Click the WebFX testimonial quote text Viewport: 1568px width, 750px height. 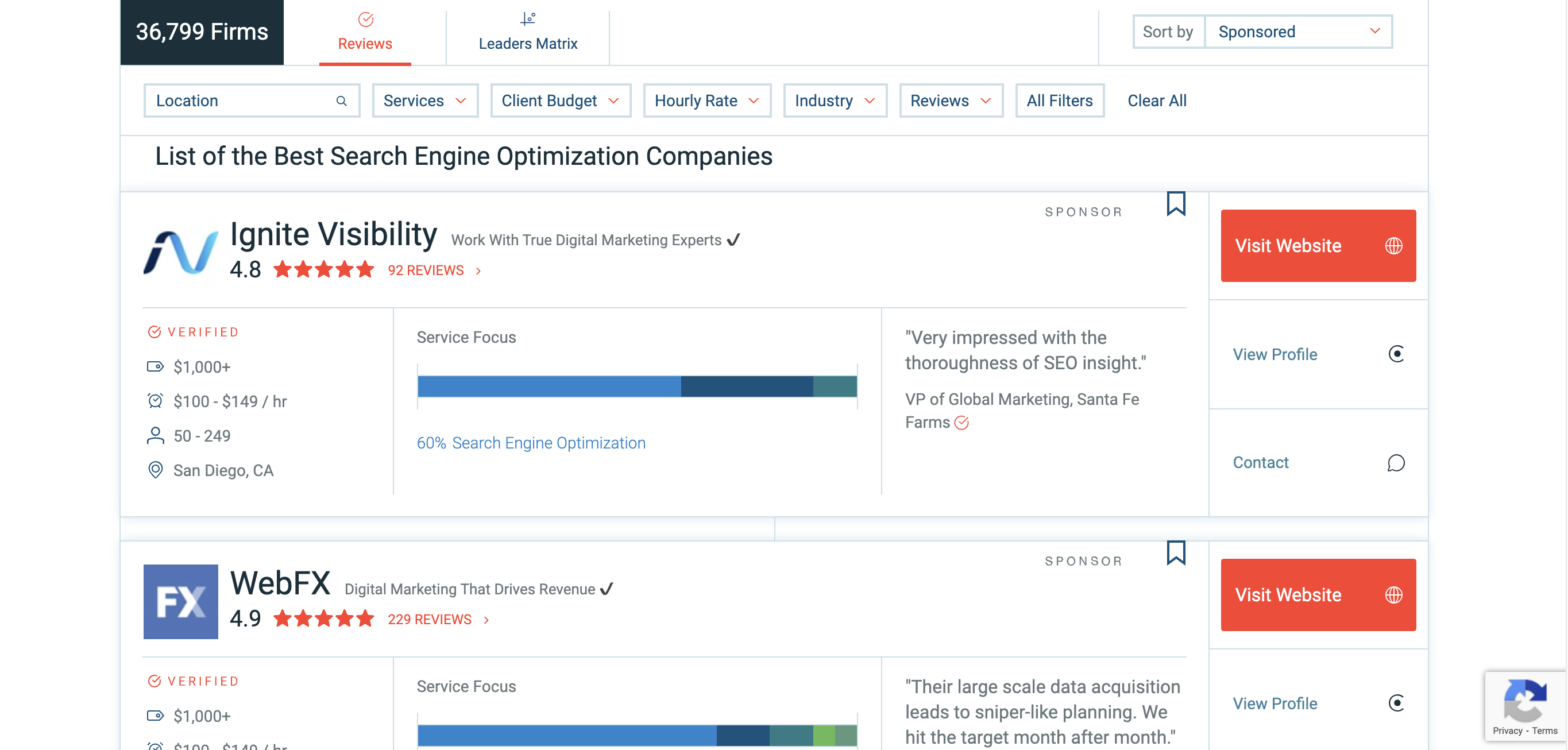(1042, 712)
